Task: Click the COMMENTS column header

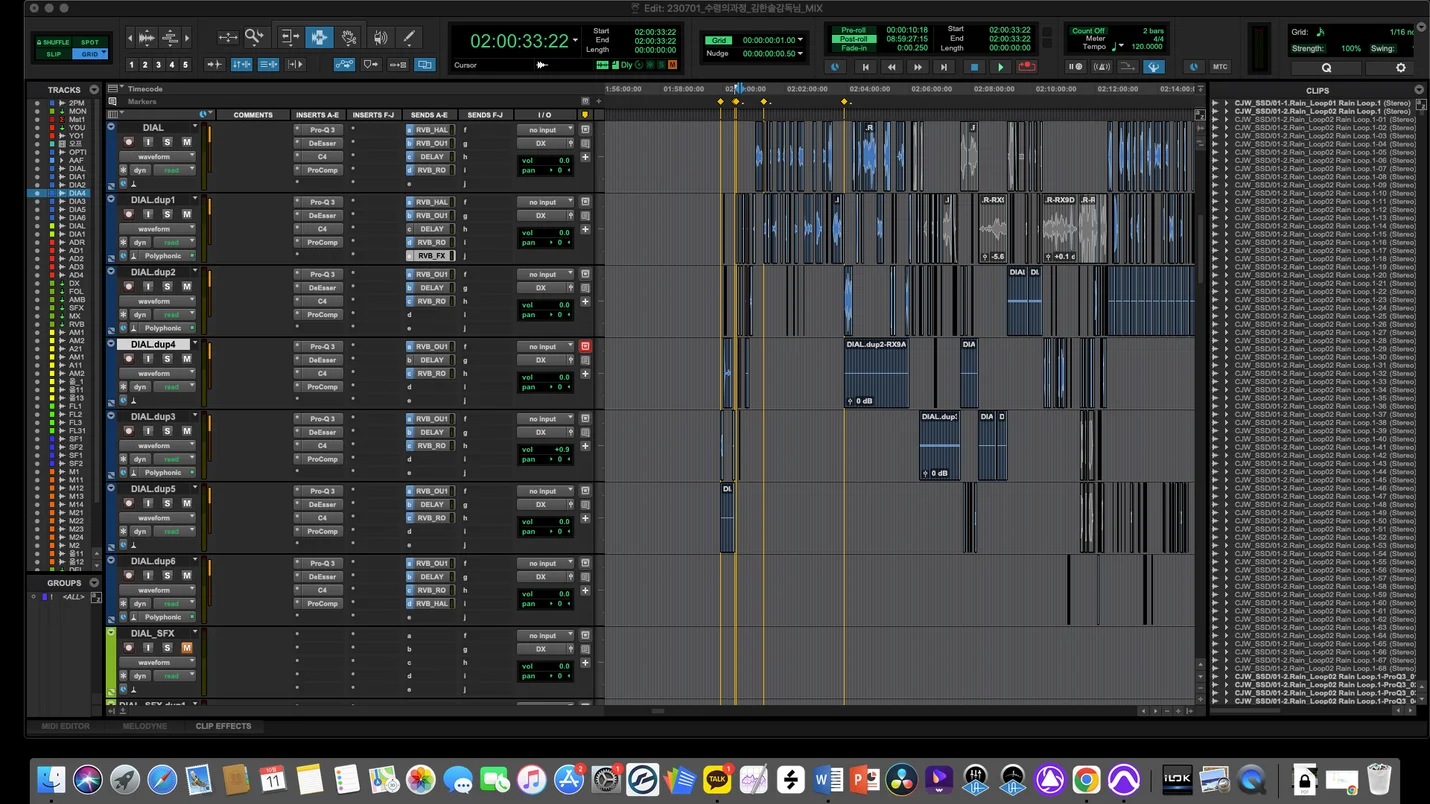Action: [x=253, y=115]
